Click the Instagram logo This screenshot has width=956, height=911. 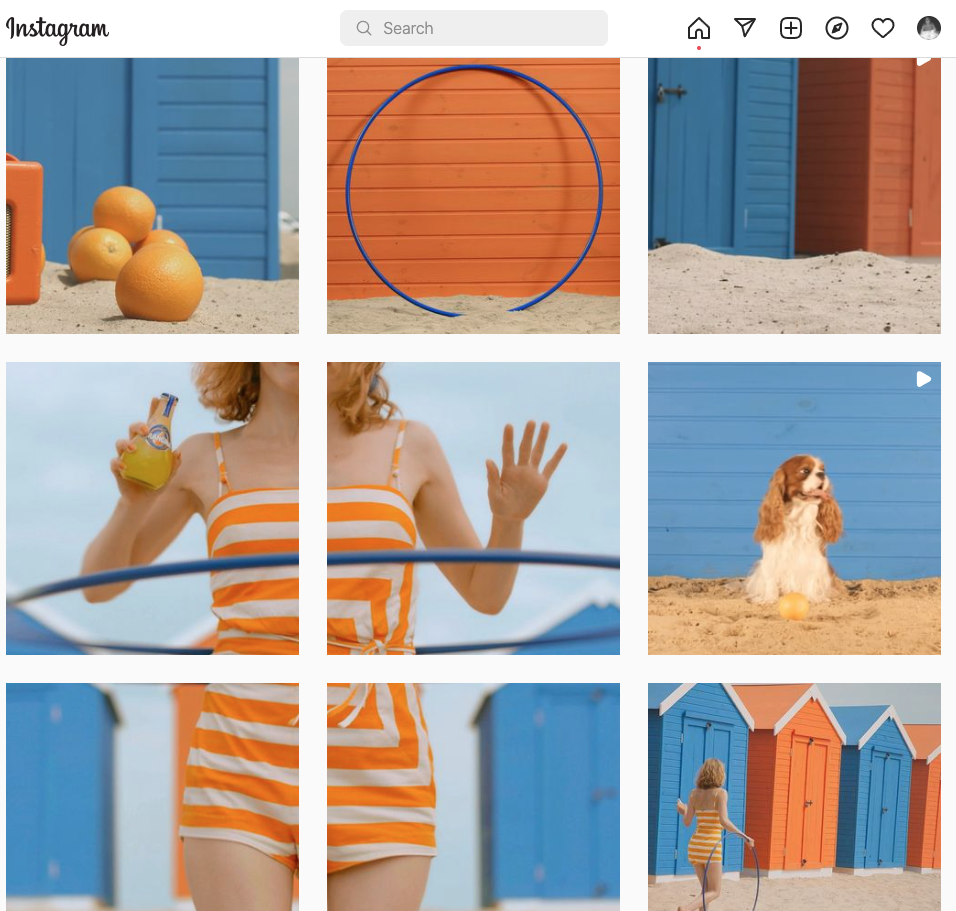point(57,29)
